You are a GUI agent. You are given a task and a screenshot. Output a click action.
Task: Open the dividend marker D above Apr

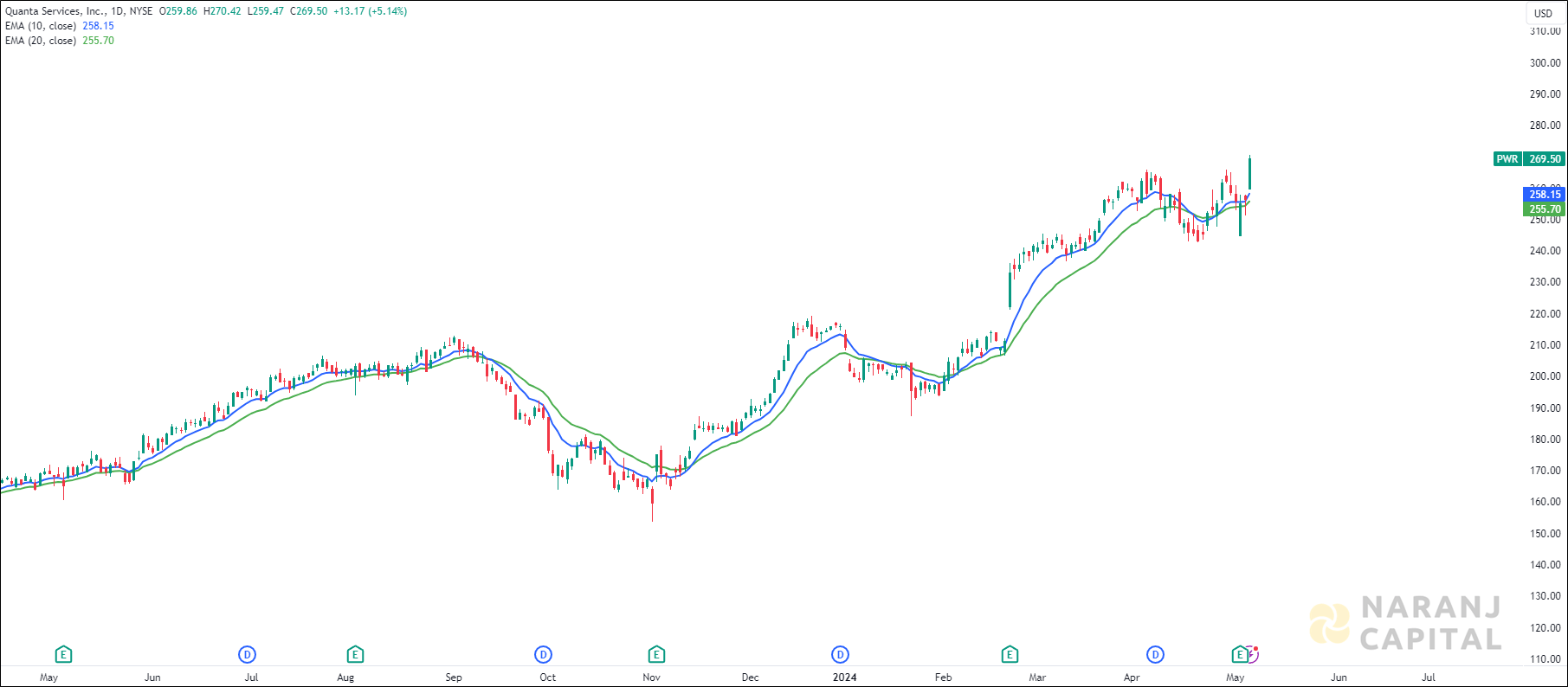tap(1155, 654)
